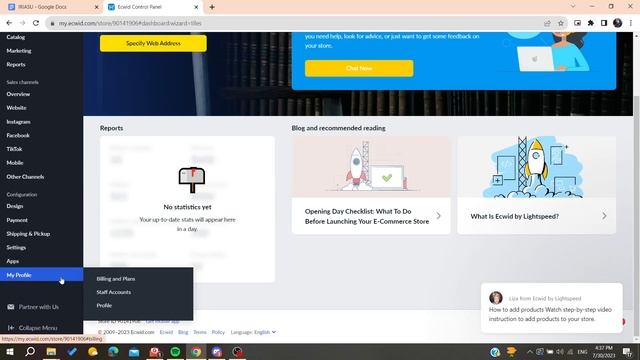Screen dimensions: 640x360
Task: Open the Language English dropdown
Action: point(253,332)
